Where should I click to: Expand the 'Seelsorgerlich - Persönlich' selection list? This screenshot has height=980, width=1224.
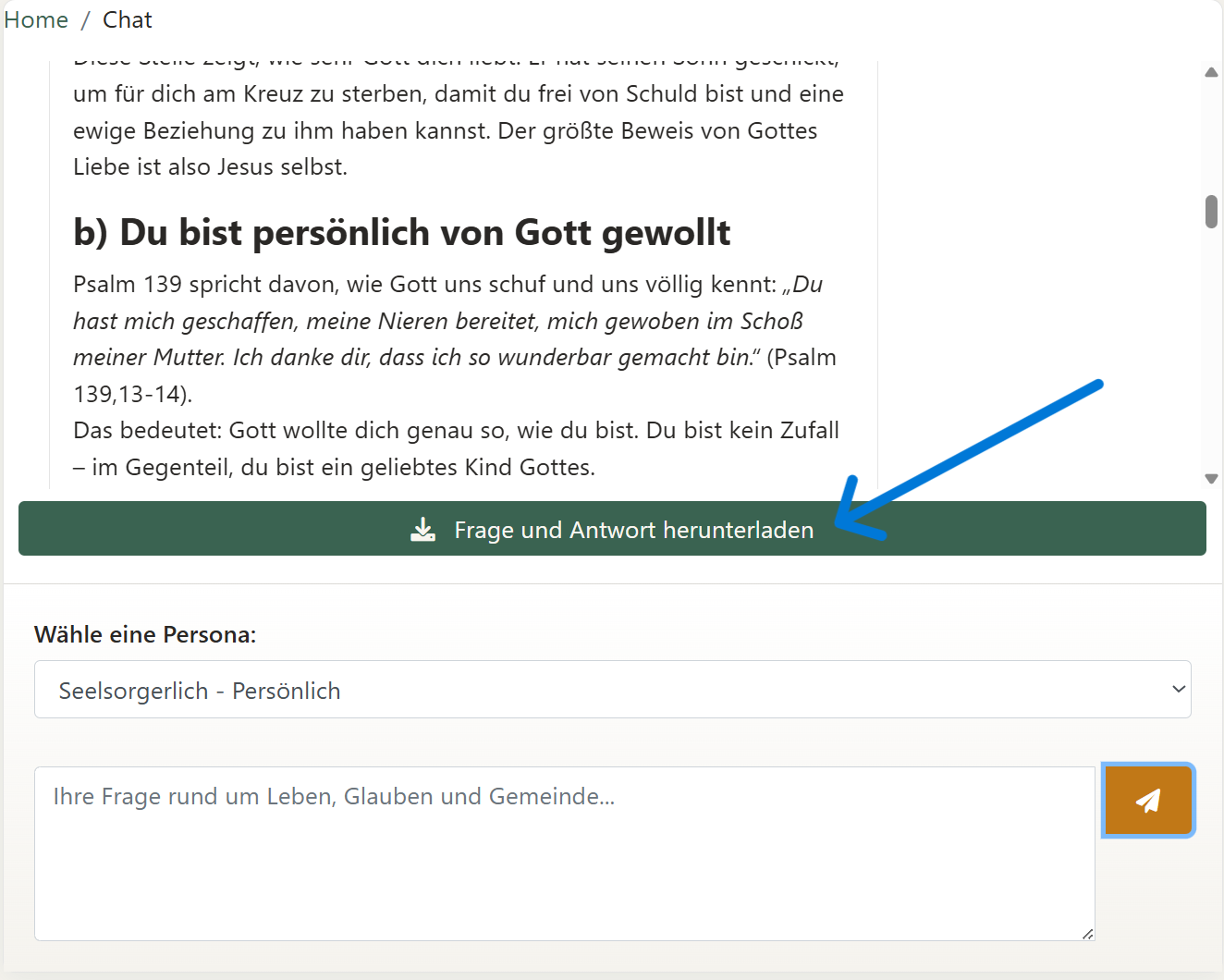612,689
